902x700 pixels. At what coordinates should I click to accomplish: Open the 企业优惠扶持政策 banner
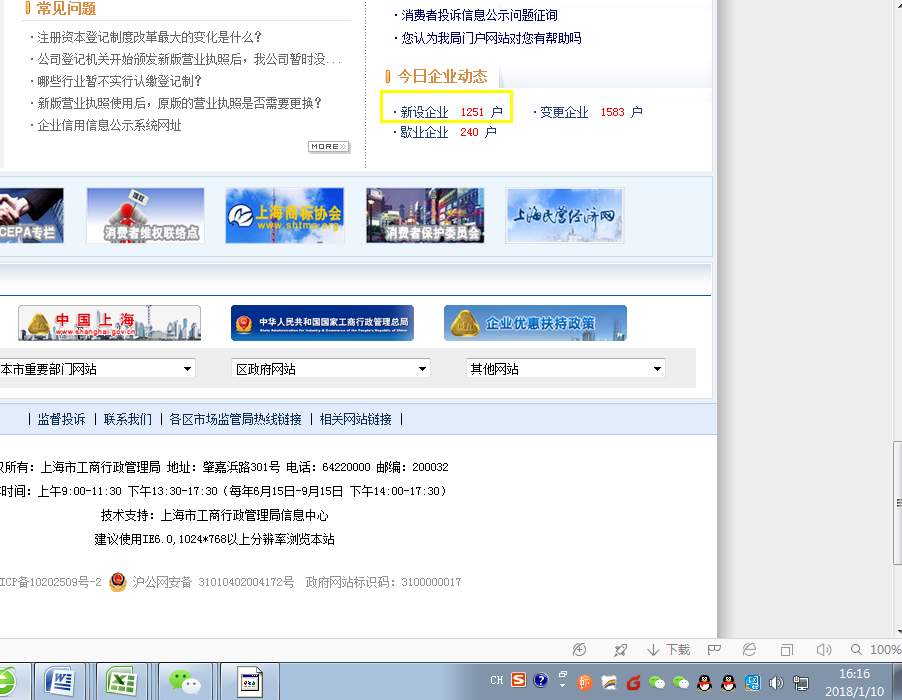535,323
